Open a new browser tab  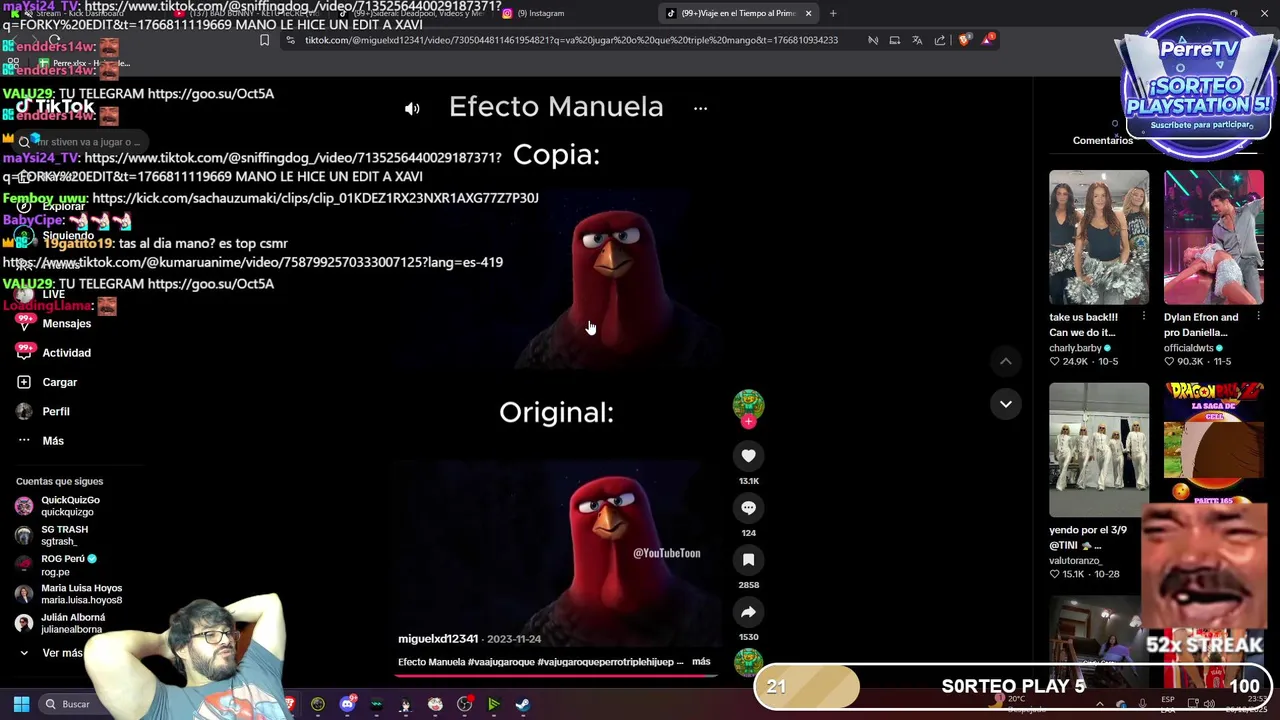833,13
